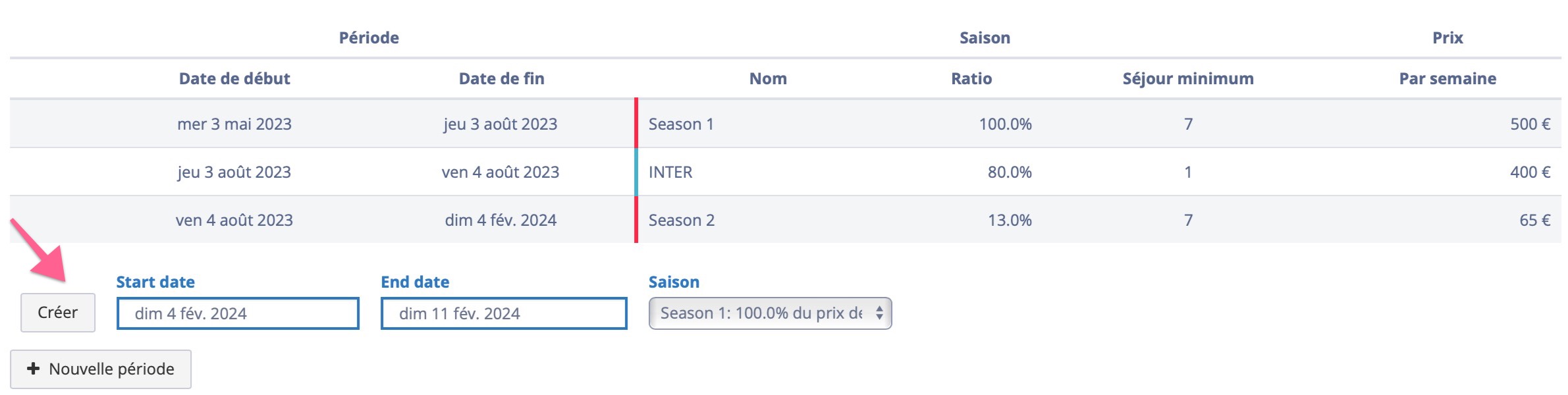
Task: Click the Nouvelle période button
Action: point(101,369)
